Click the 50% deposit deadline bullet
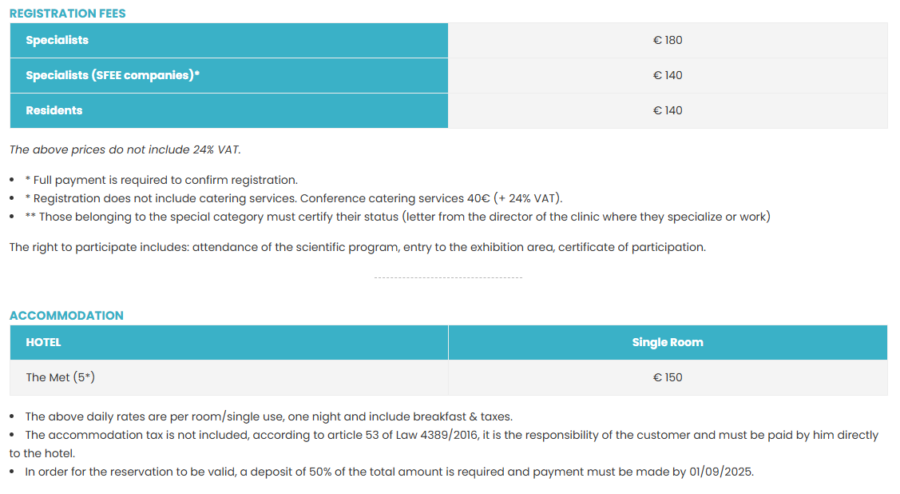The image size is (900, 494). point(389,472)
